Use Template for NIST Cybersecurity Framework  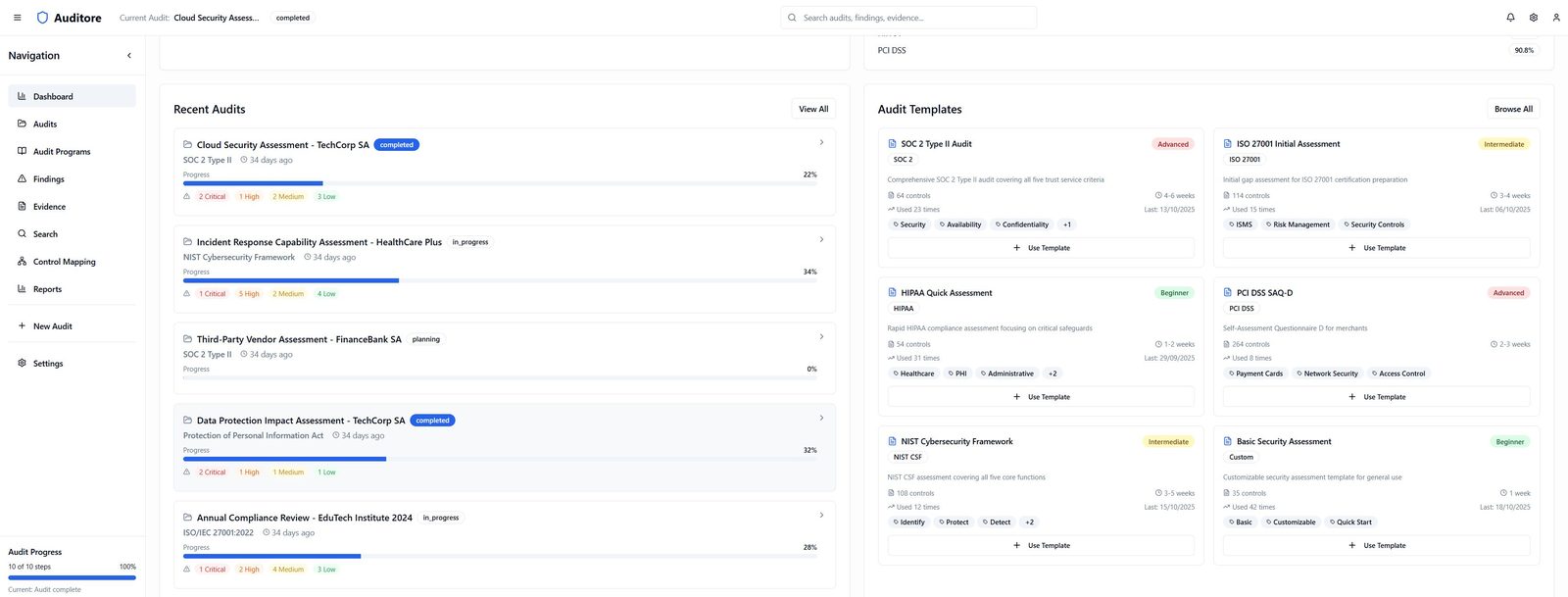coord(1041,546)
